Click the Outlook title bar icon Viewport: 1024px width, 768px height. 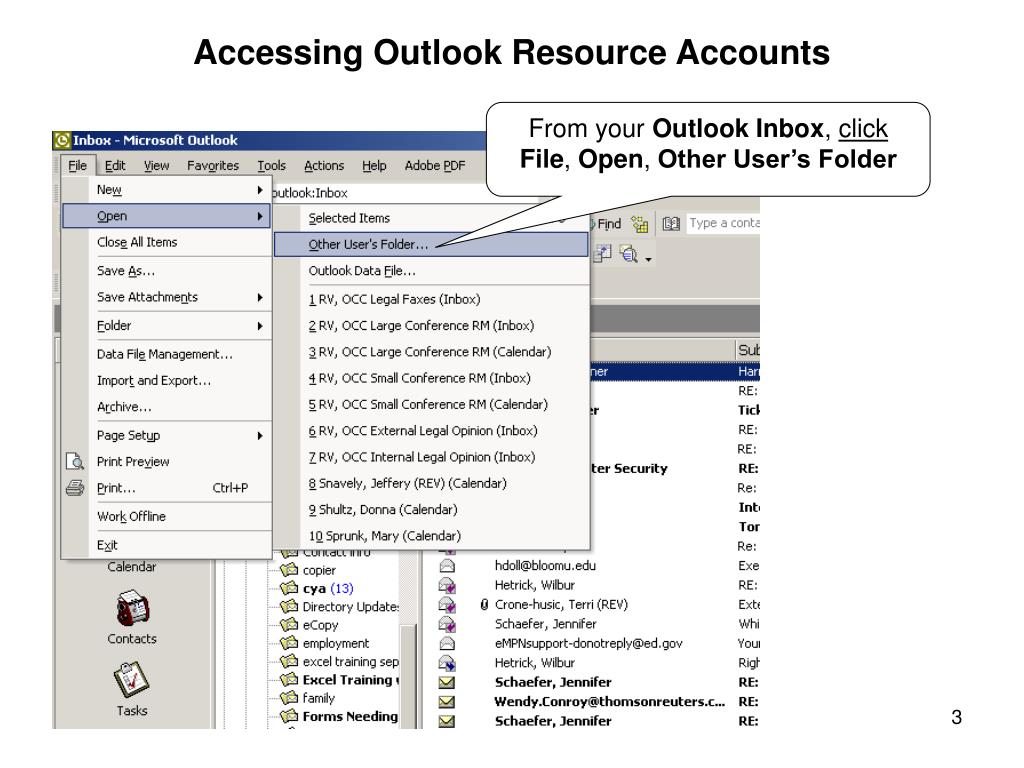click(x=62, y=140)
